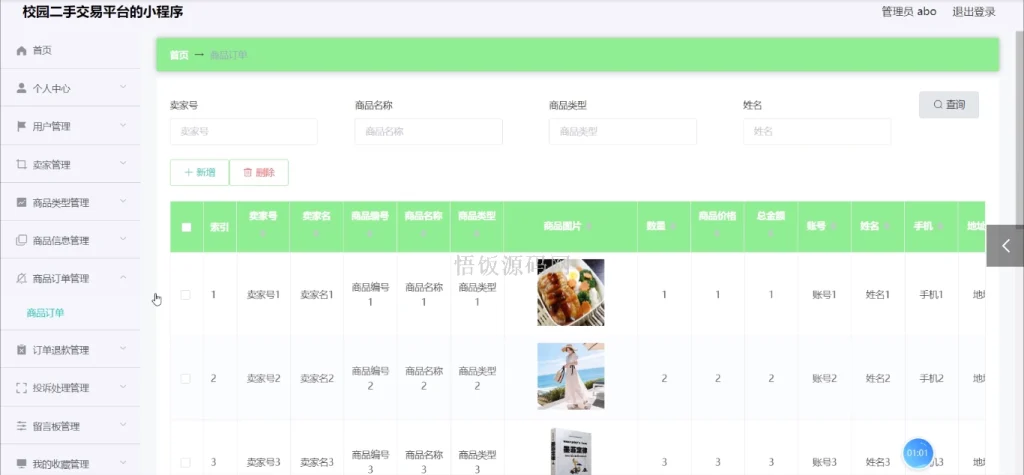Sort by the 姓名 column sort arrows

886,226
